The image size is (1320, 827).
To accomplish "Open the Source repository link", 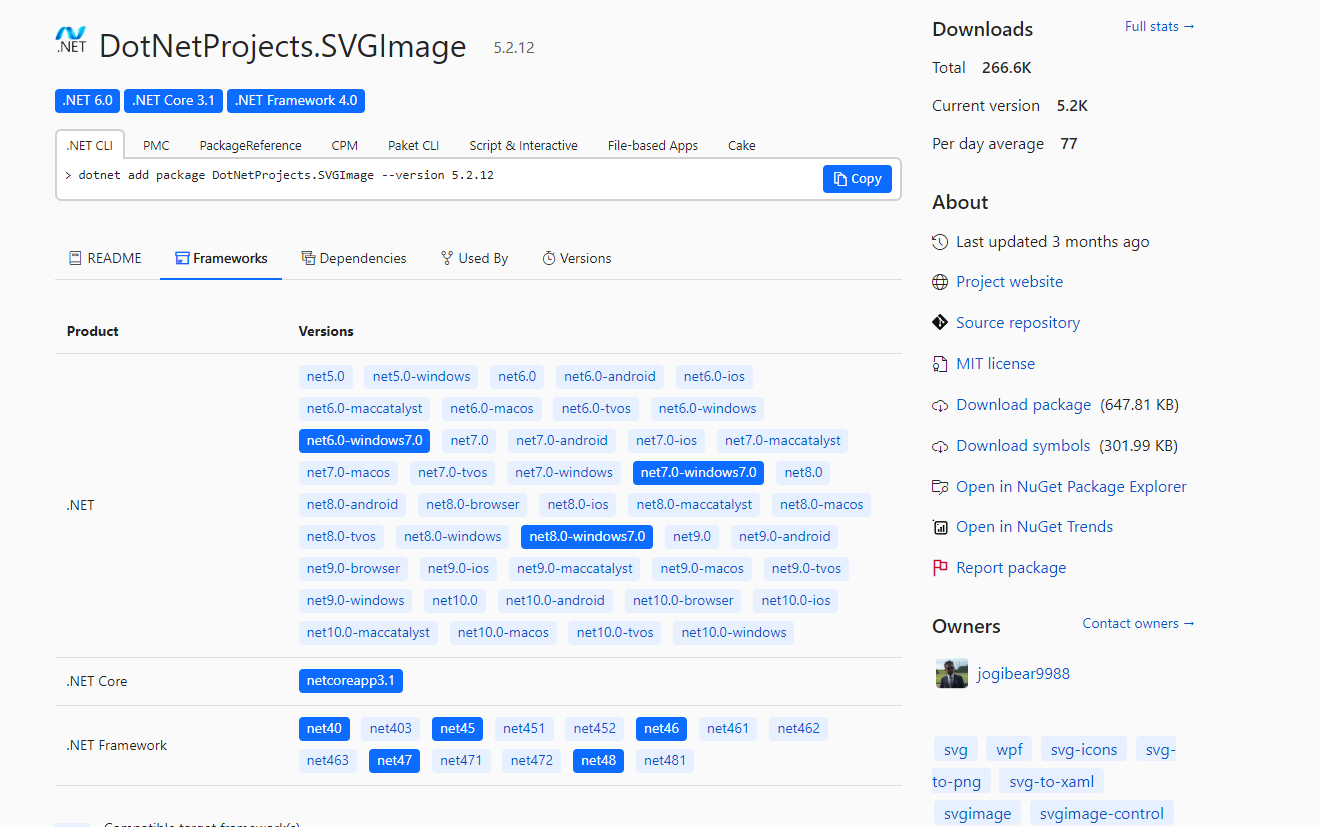I will (1018, 323).
